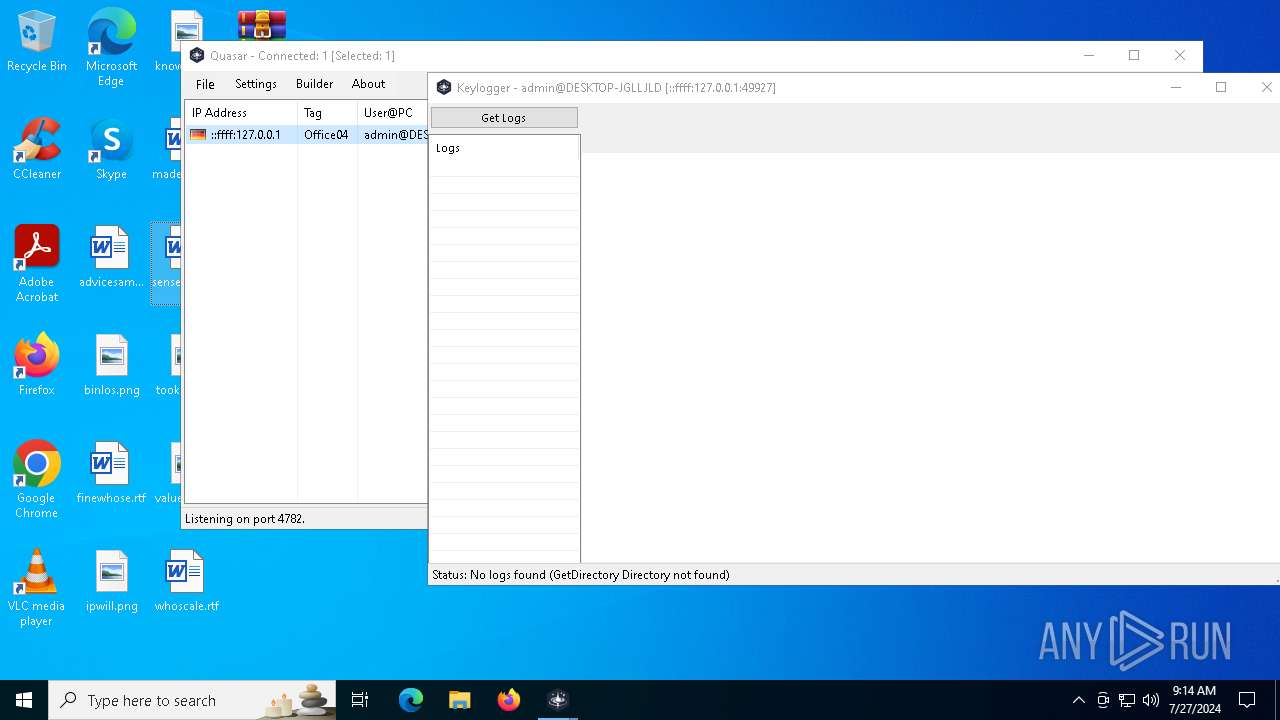The image size is (1280, 720).
Task: Show hidden system tray icons
Action: click(1078, 700)
